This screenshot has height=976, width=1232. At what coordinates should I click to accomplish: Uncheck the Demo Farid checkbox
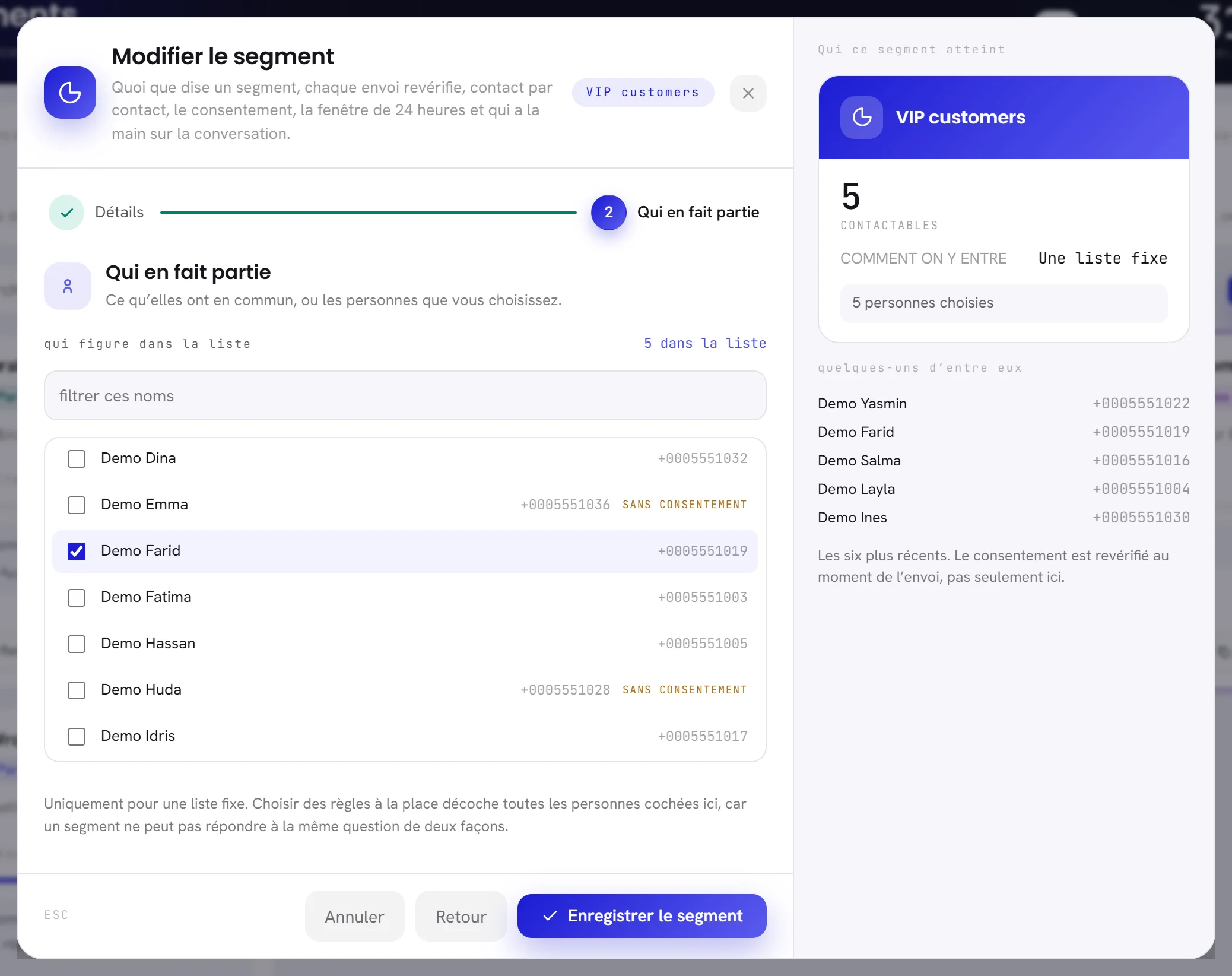(x=77, y=552)
